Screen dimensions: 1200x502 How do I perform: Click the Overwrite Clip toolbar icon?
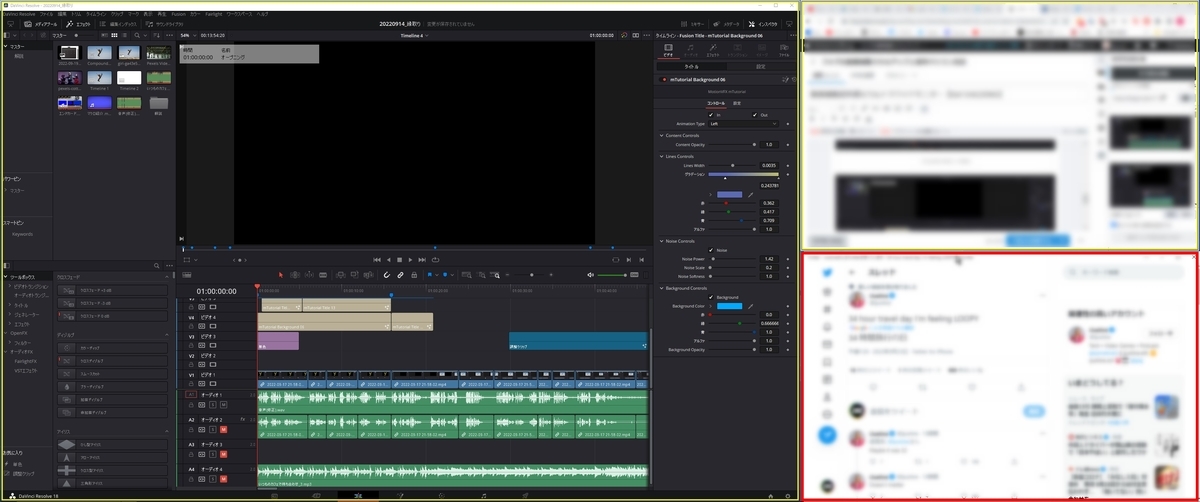354,275
